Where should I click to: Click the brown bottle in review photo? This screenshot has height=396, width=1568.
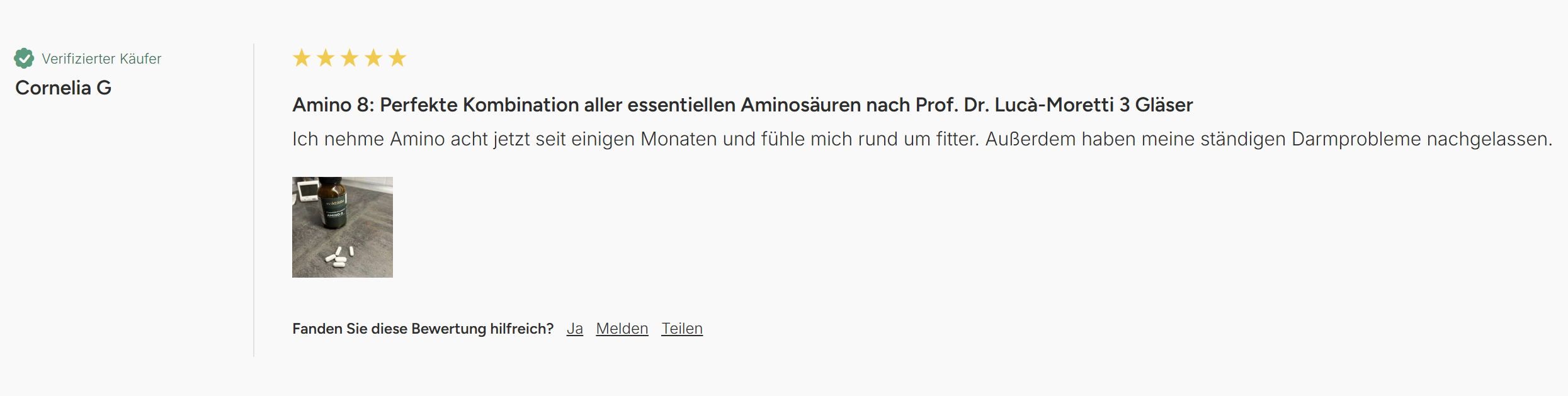[332, 203]
